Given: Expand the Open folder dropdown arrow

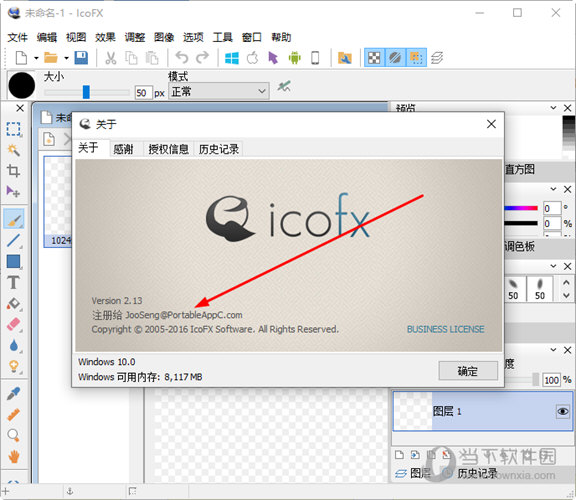Looking at the screenshot, I should [66, 58].
